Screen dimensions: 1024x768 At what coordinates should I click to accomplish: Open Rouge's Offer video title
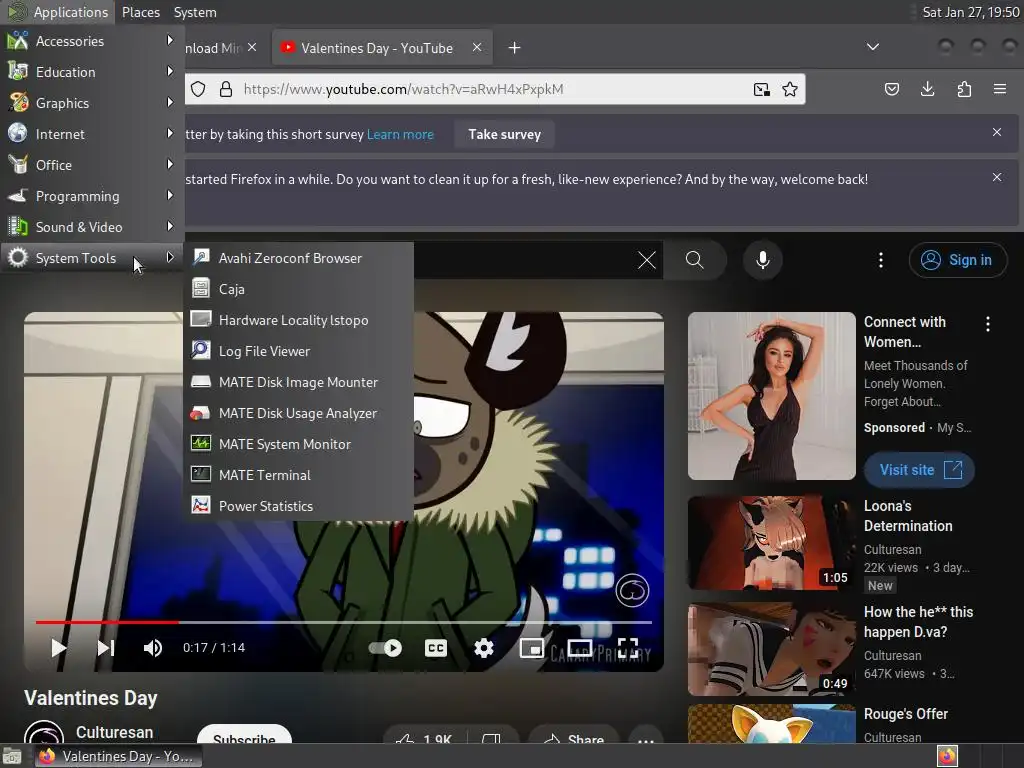point(905,714)
